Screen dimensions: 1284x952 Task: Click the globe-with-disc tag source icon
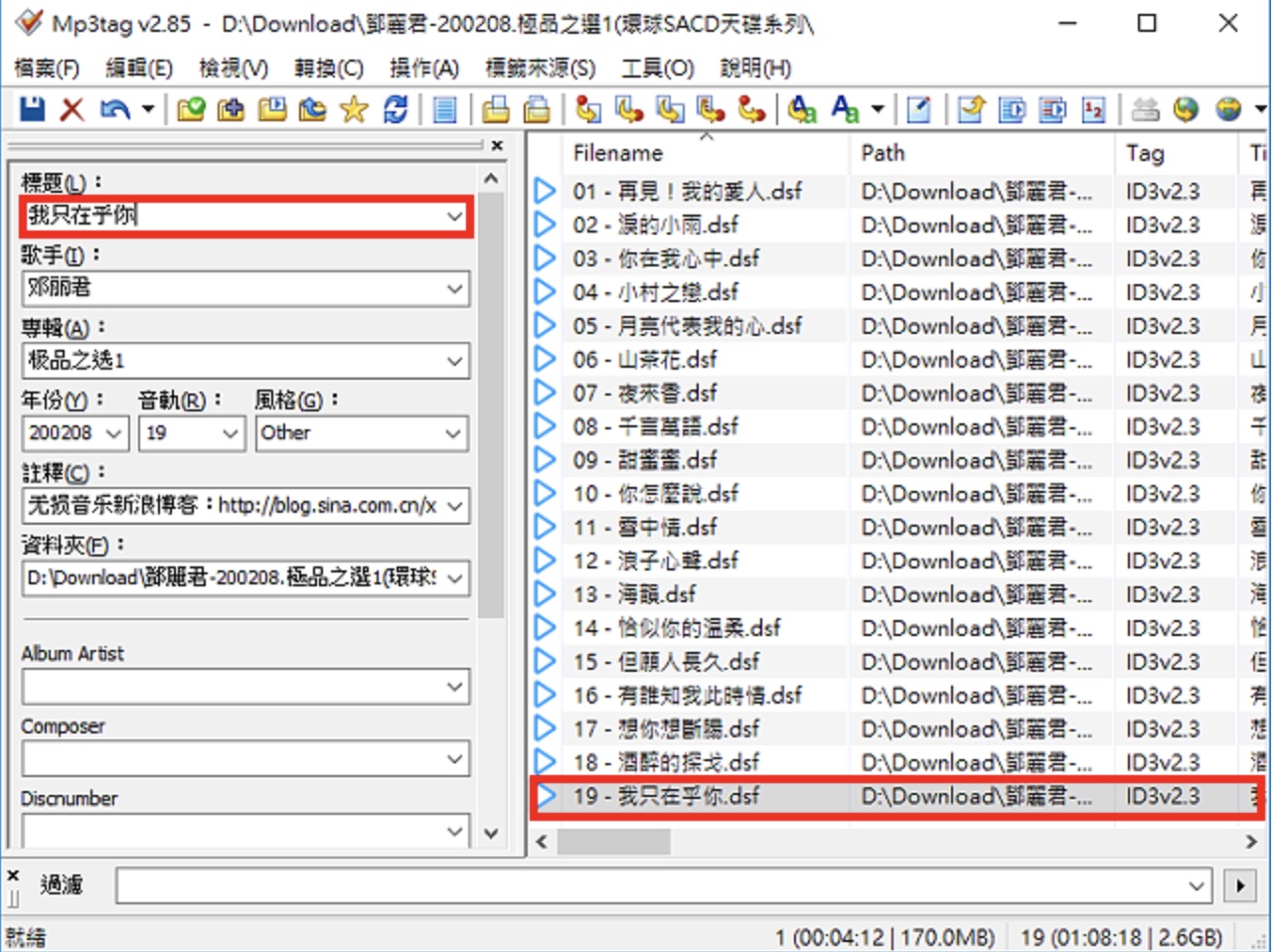pos(1228,108)
